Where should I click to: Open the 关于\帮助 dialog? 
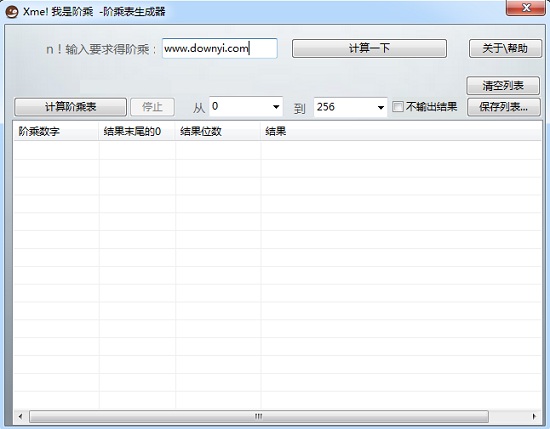click(x=505, y=48)
